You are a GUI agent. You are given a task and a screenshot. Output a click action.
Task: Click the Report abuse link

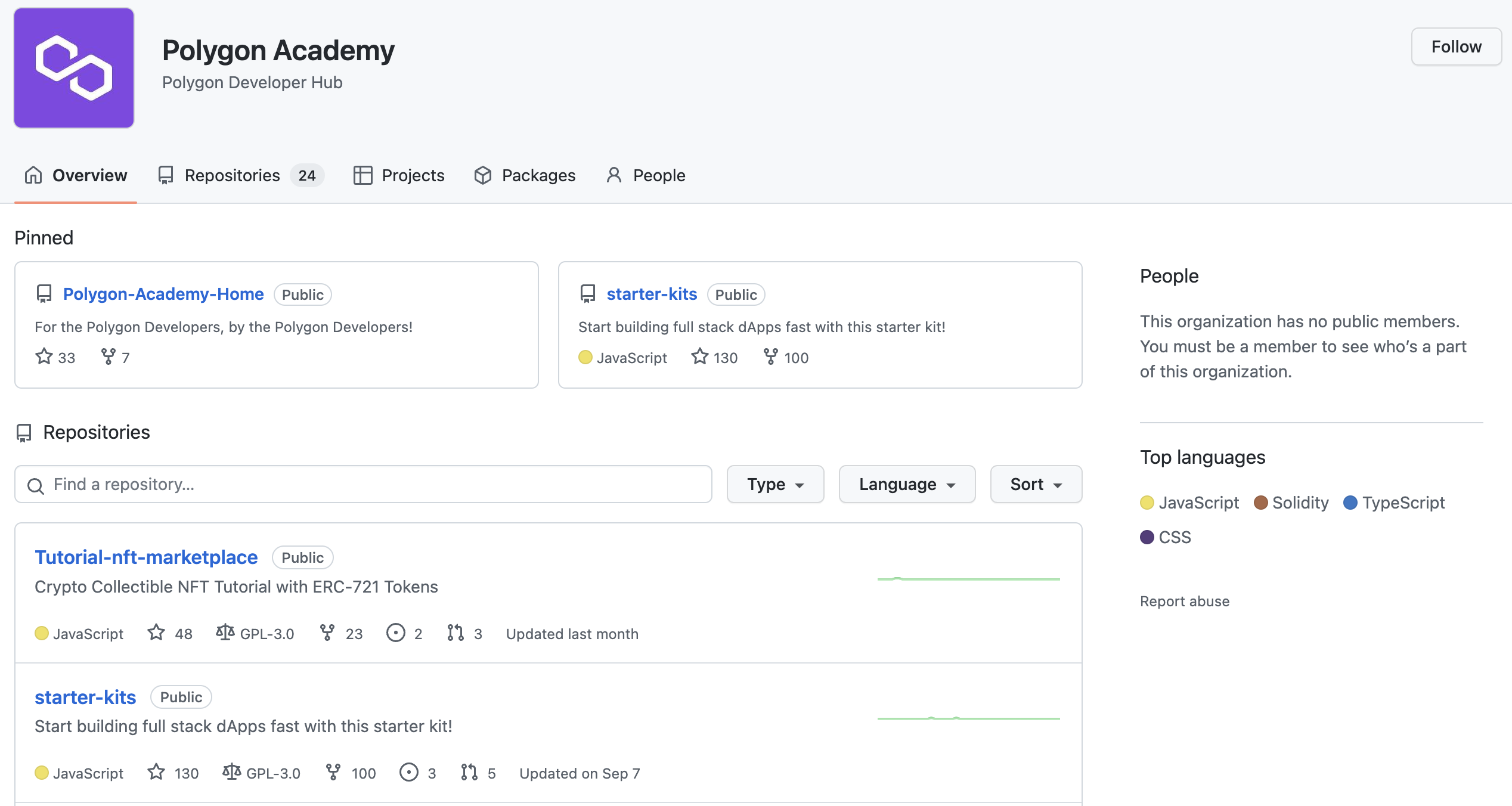1184,601
